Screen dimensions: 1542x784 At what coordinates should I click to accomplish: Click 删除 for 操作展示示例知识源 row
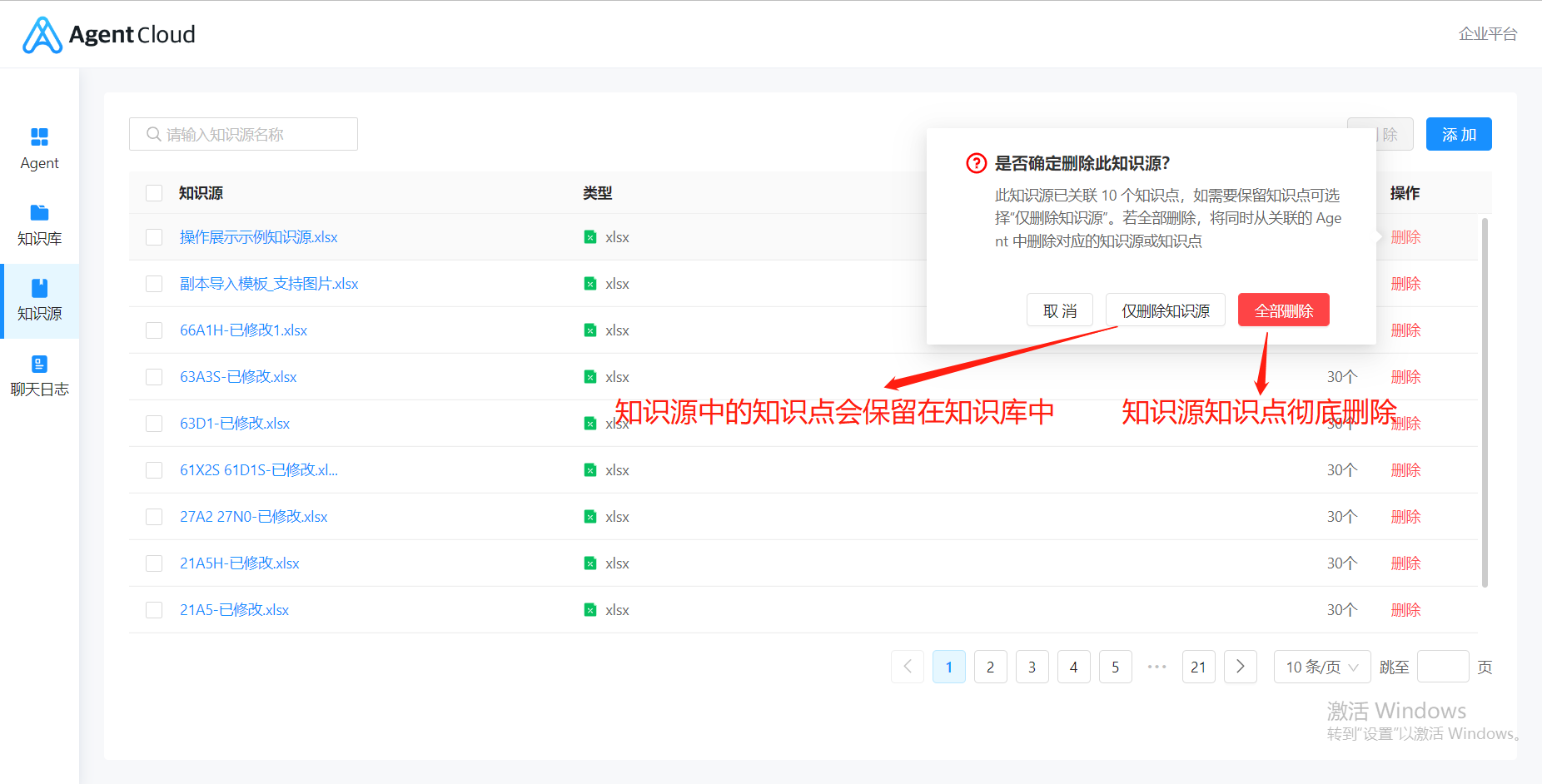point(1405,237)
